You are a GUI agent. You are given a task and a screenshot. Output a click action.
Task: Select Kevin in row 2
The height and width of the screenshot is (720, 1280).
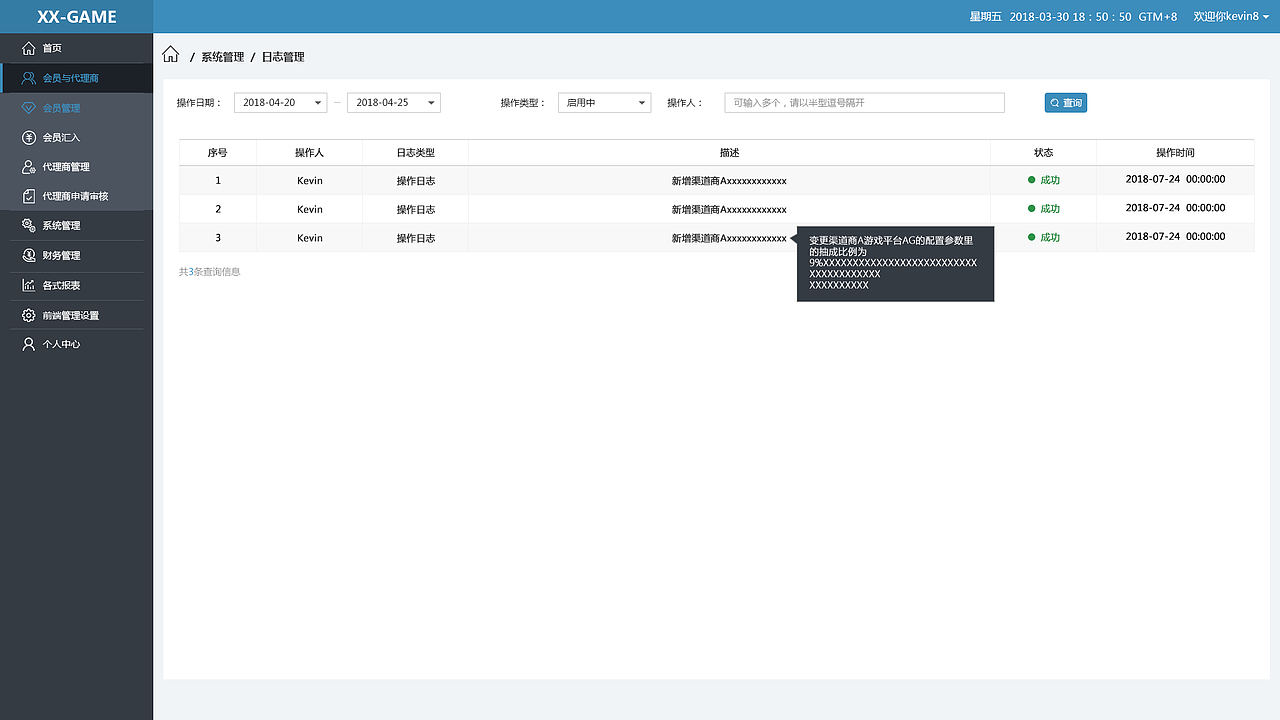point(310,210)
